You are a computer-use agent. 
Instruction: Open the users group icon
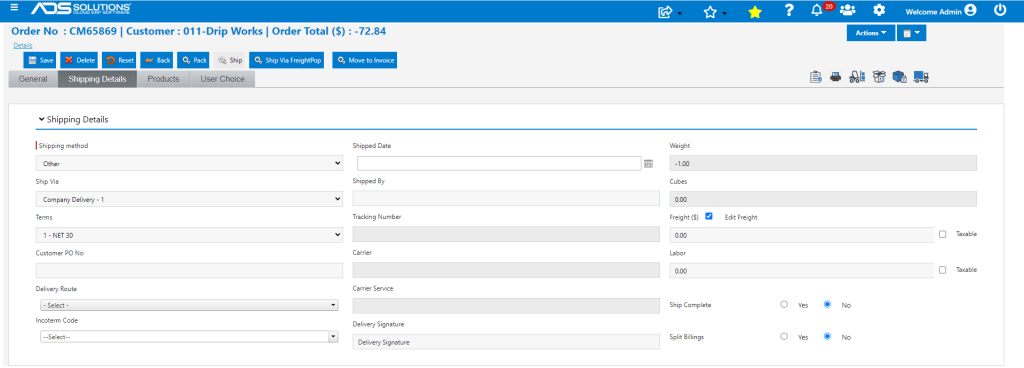(848, 10)
